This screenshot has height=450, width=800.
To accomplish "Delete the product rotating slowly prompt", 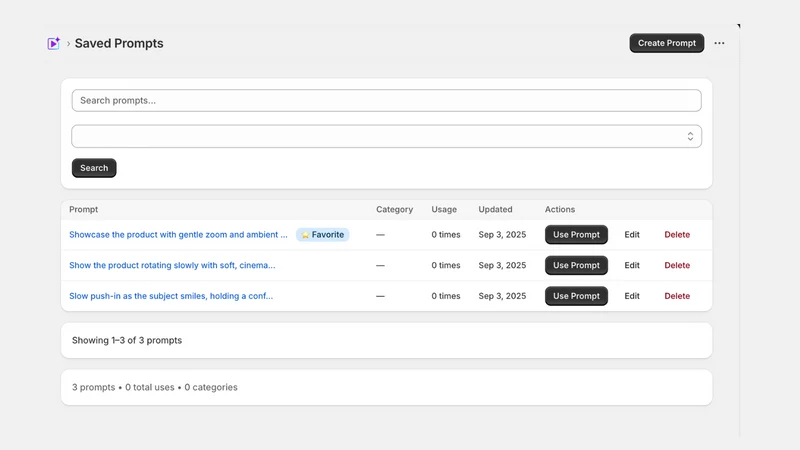I will pos(677,265).
